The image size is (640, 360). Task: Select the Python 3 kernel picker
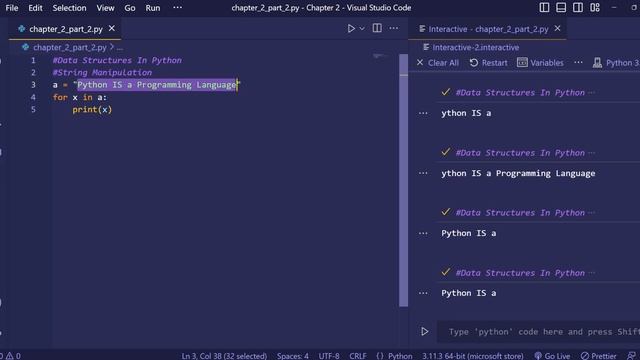pyautogui.click(x=616, y=63)
